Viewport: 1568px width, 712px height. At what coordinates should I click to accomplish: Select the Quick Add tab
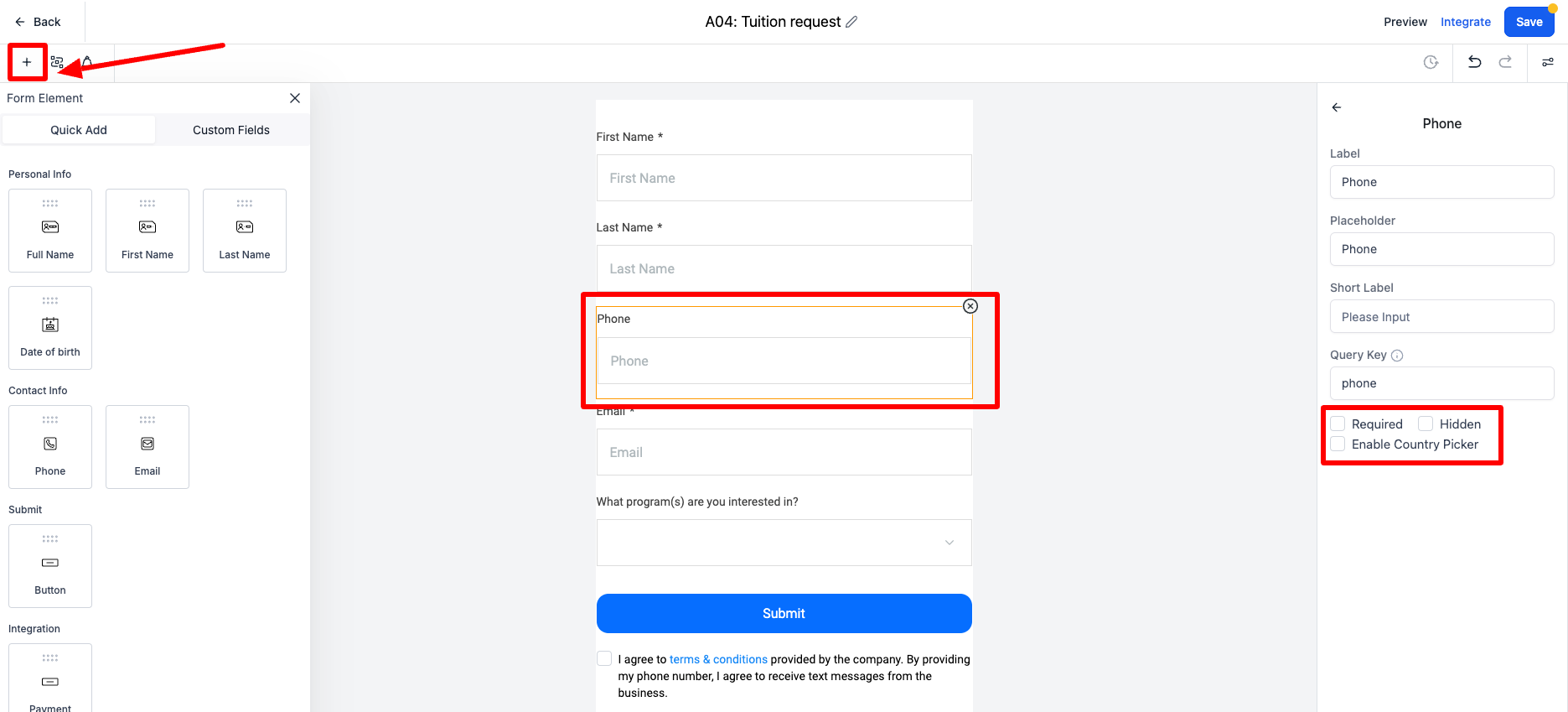79,130
